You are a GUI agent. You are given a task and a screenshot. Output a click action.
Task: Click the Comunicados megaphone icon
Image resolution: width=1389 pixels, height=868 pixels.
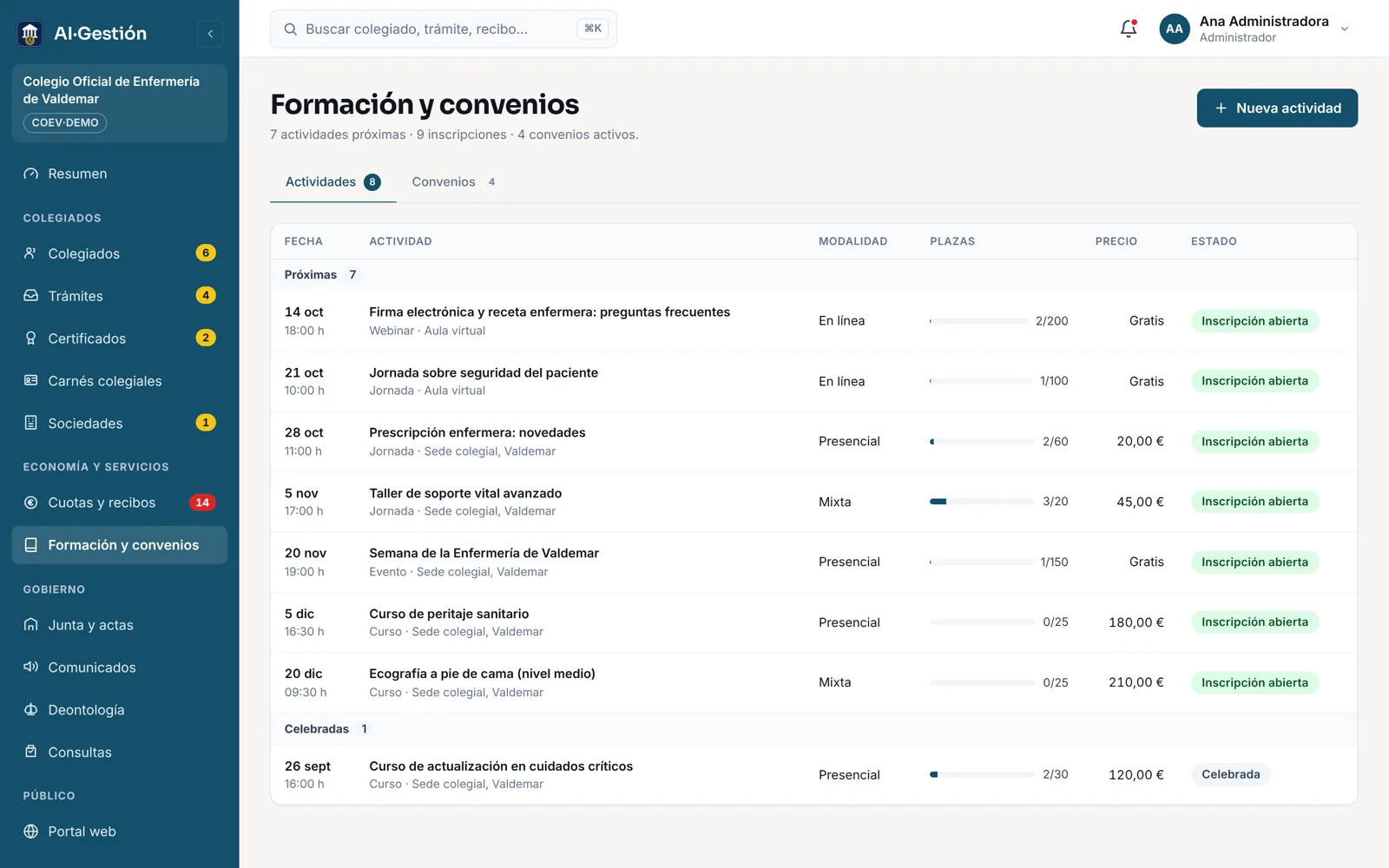point(30,667)
